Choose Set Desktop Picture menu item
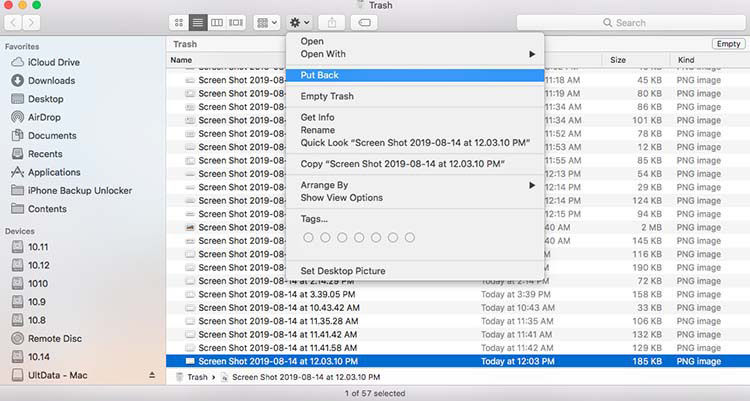 [x=343, y=271]
